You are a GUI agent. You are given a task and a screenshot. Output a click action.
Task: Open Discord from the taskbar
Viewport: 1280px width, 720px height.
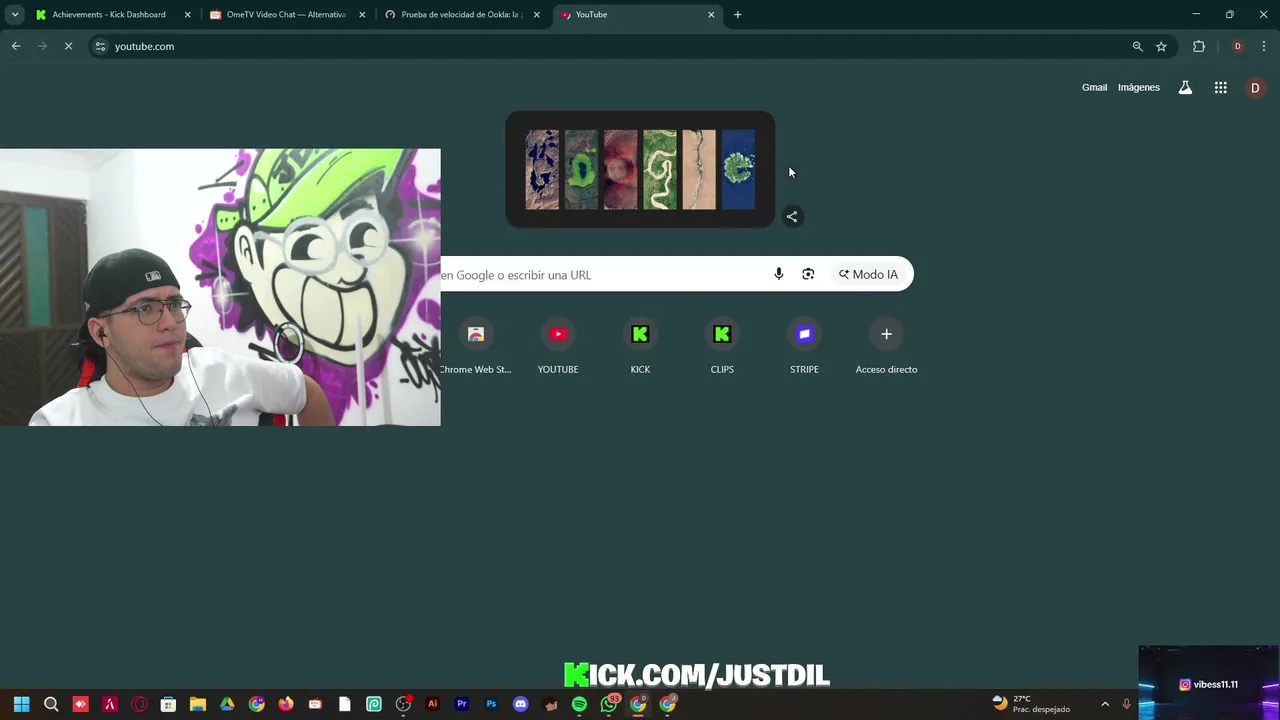click(x=520, y=704)
